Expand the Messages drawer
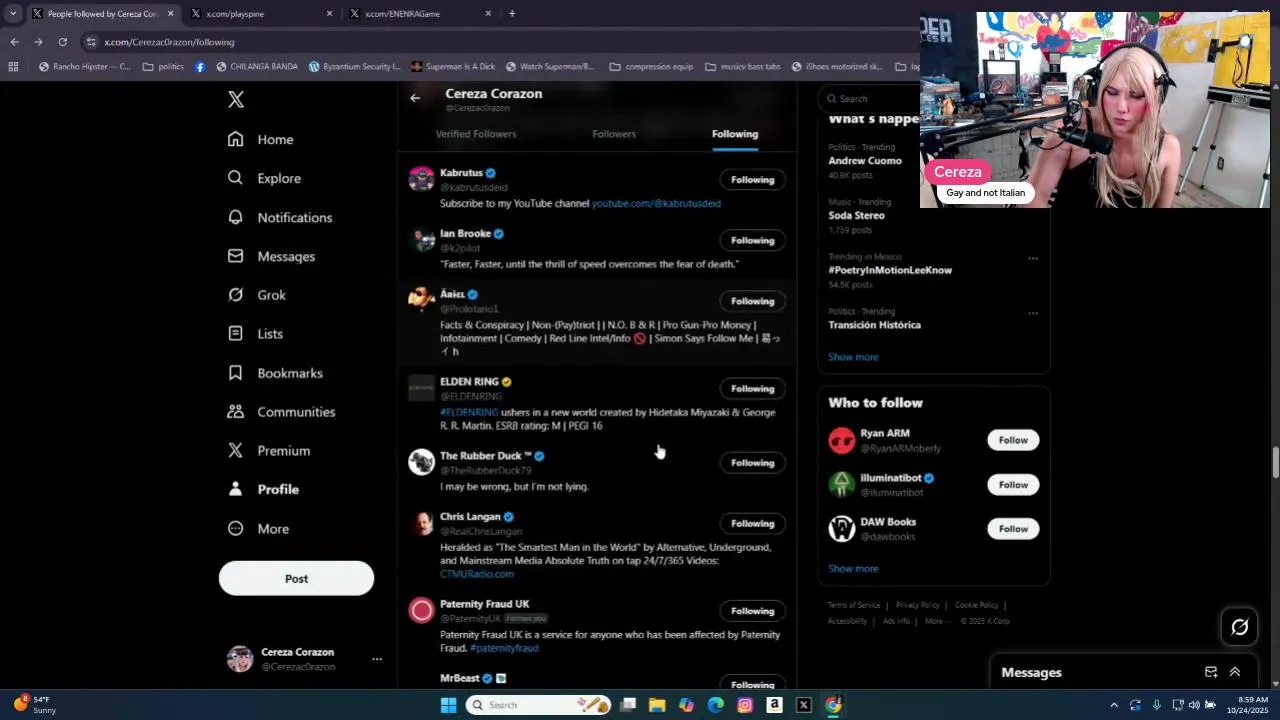 (x=1235, y=672)
